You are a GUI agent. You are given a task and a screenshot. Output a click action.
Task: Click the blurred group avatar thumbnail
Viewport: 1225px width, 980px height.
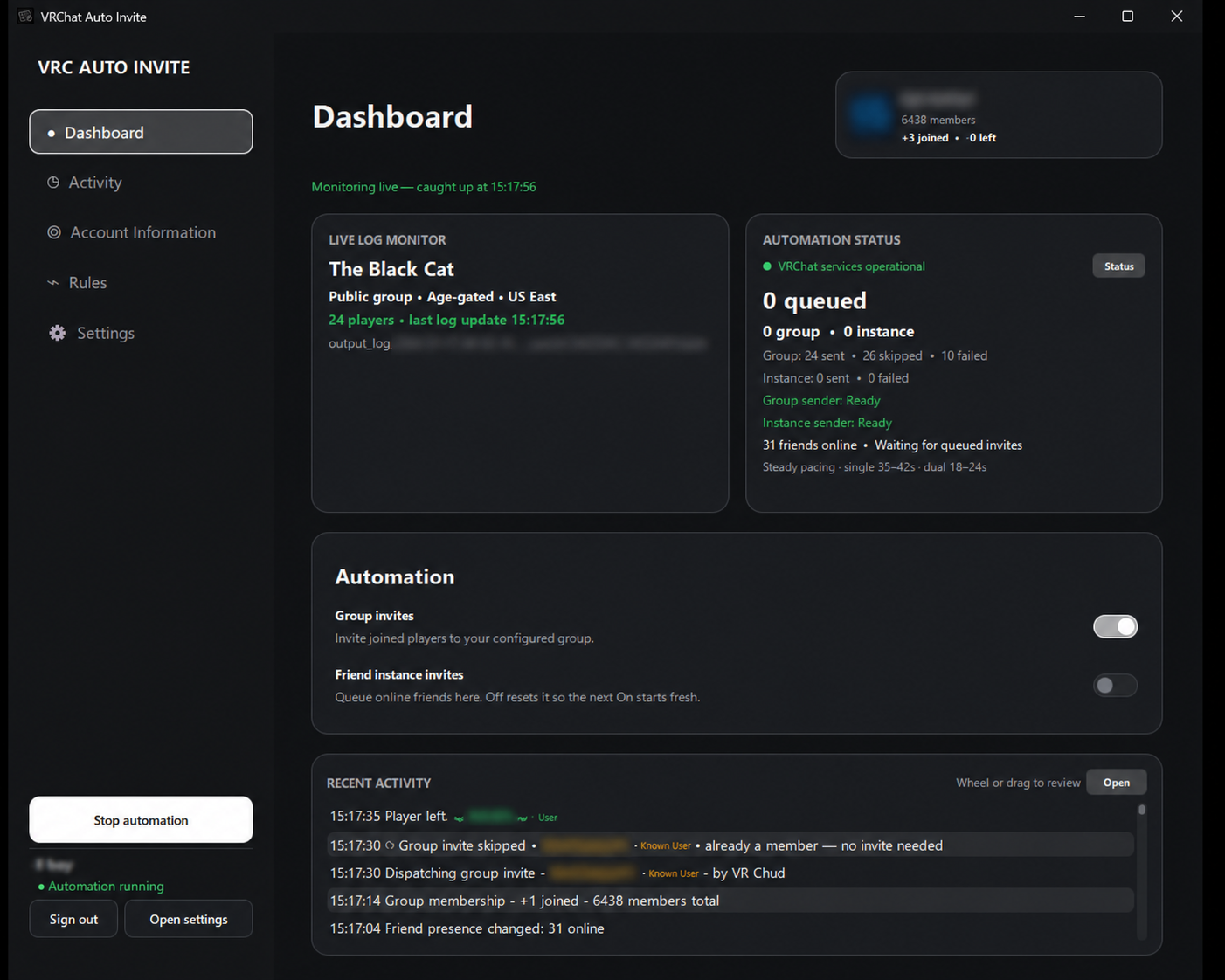click(870, 114)
